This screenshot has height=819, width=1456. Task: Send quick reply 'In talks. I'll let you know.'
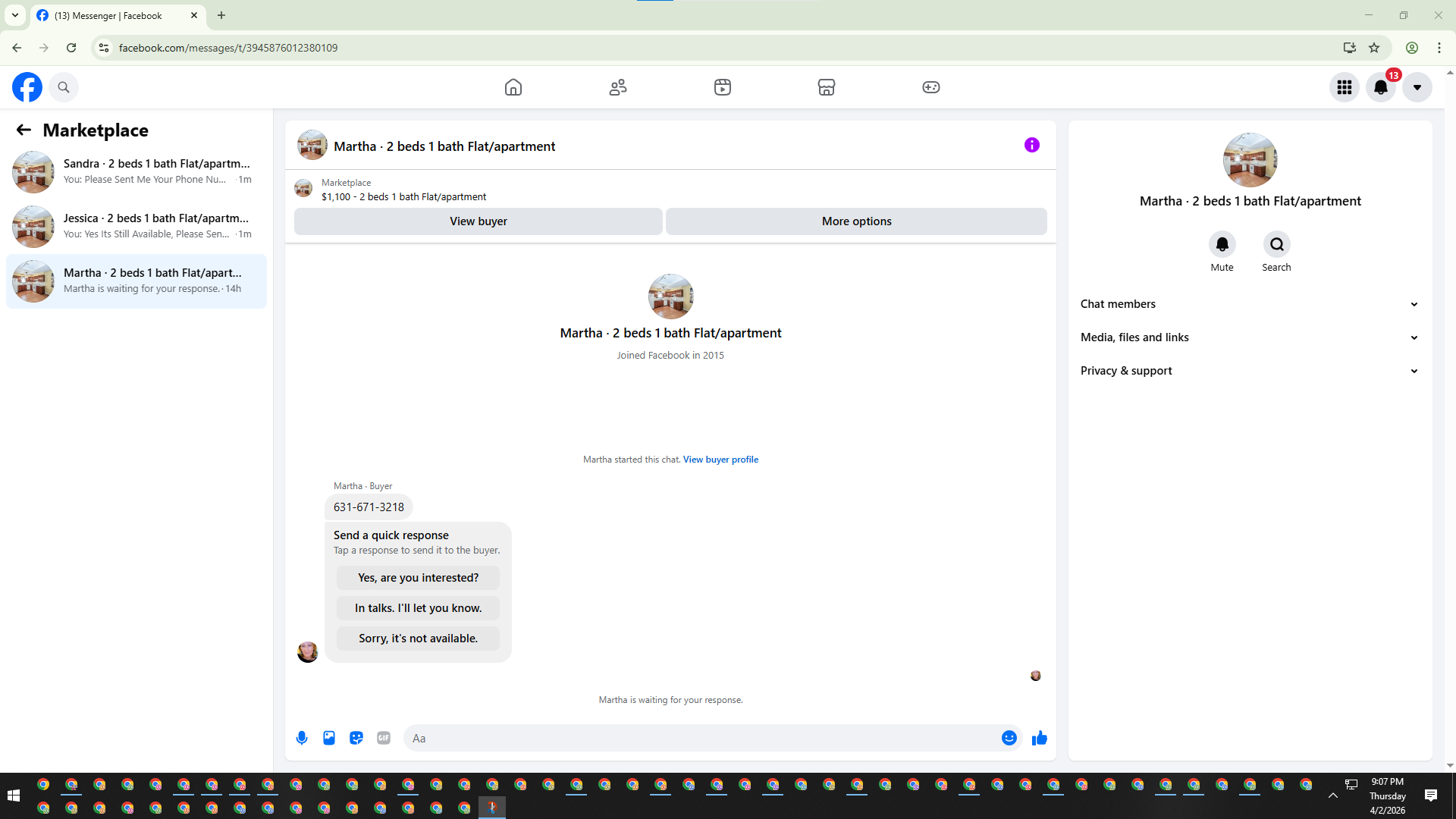419,608
